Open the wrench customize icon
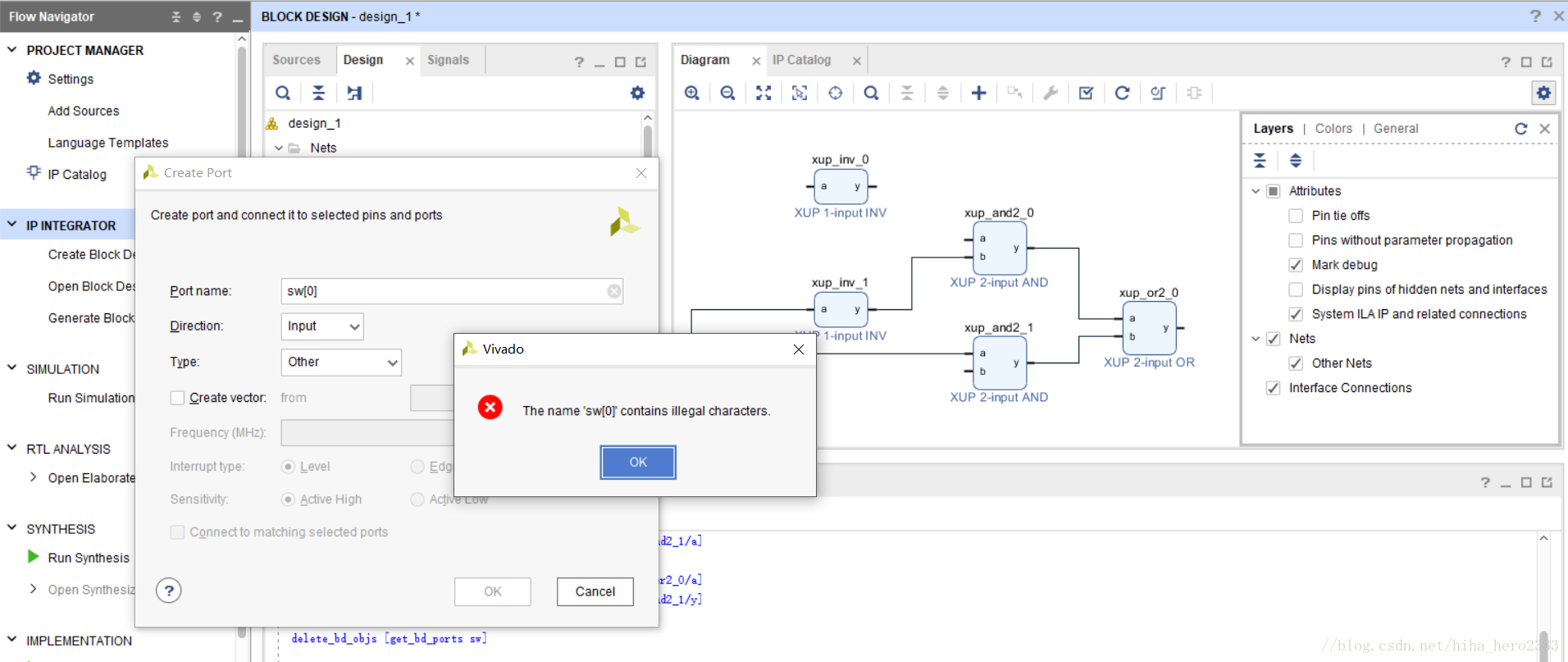 pos(1051,93)
